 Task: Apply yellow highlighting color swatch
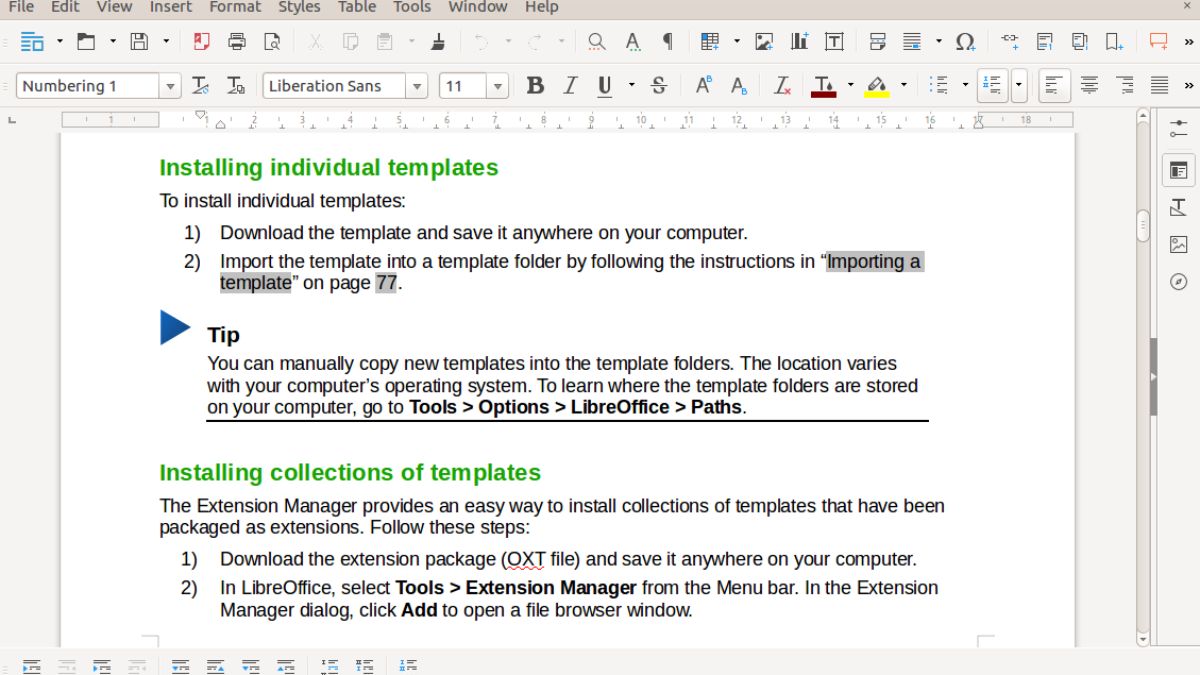[x=877, y=86]
